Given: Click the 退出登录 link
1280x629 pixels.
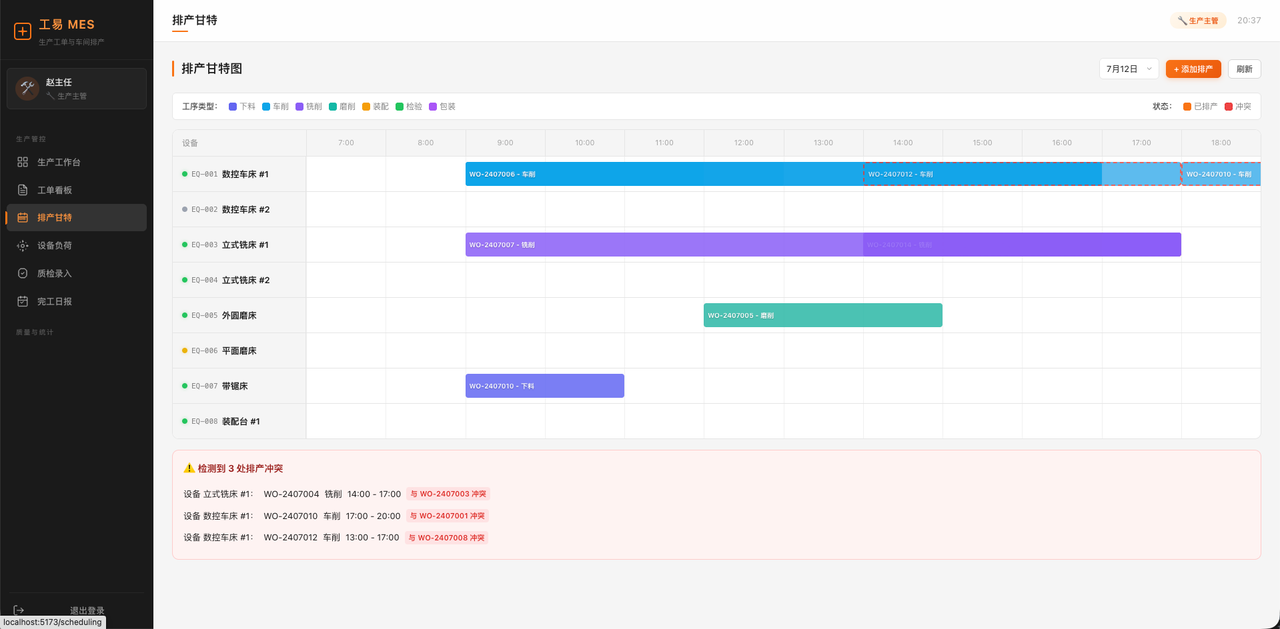Looking at the screenshot, I should (x=87, y=610).
